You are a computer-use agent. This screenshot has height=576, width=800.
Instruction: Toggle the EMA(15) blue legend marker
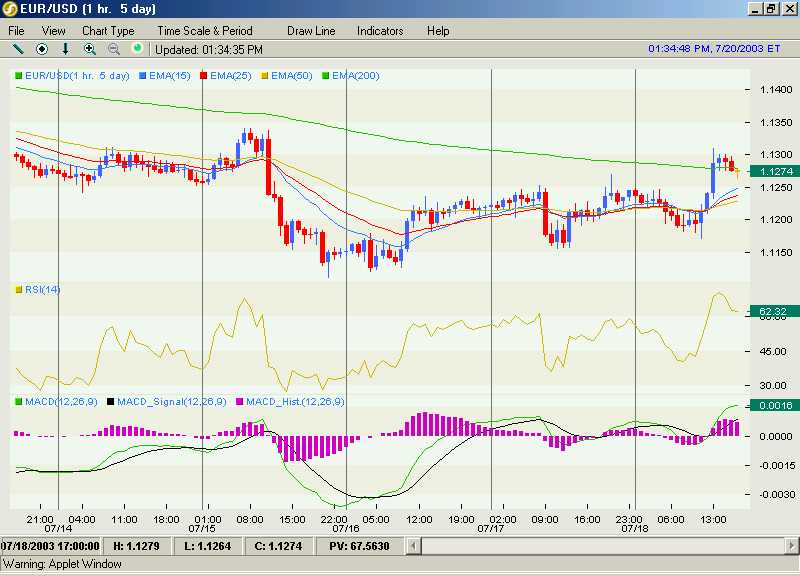[143, 76]
